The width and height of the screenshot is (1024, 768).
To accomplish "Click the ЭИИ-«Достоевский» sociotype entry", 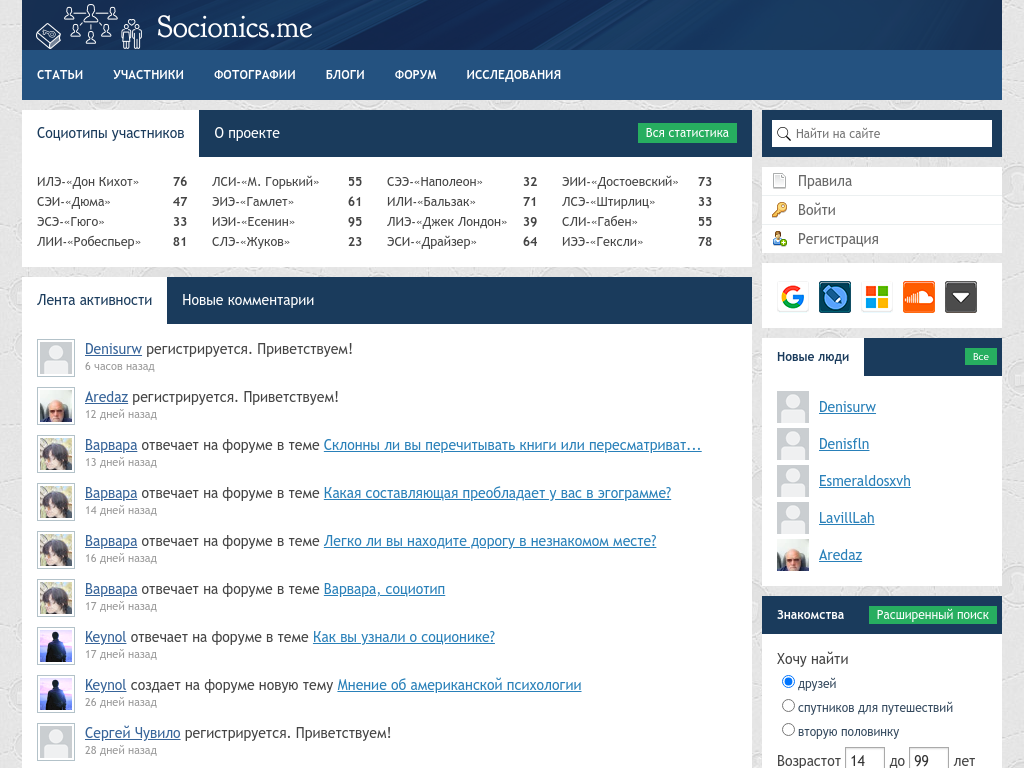I will 620,182.
